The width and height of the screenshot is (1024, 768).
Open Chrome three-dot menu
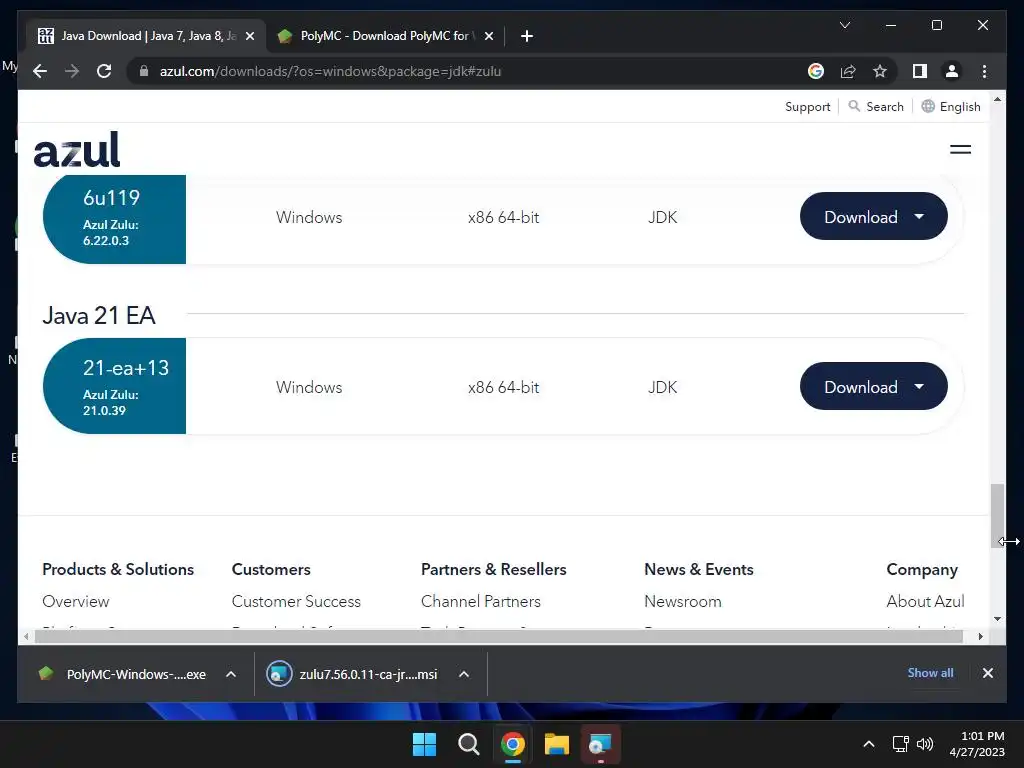(984, 71)
